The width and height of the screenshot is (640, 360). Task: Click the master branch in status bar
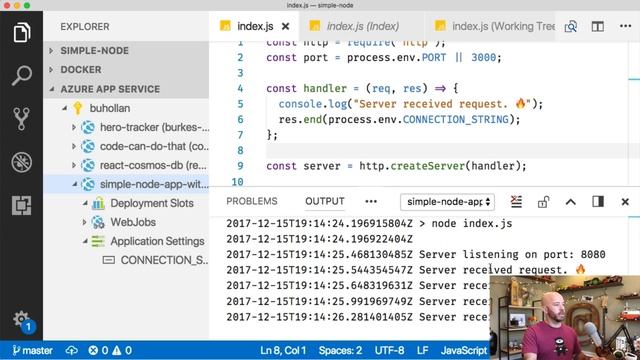[33, 350]
